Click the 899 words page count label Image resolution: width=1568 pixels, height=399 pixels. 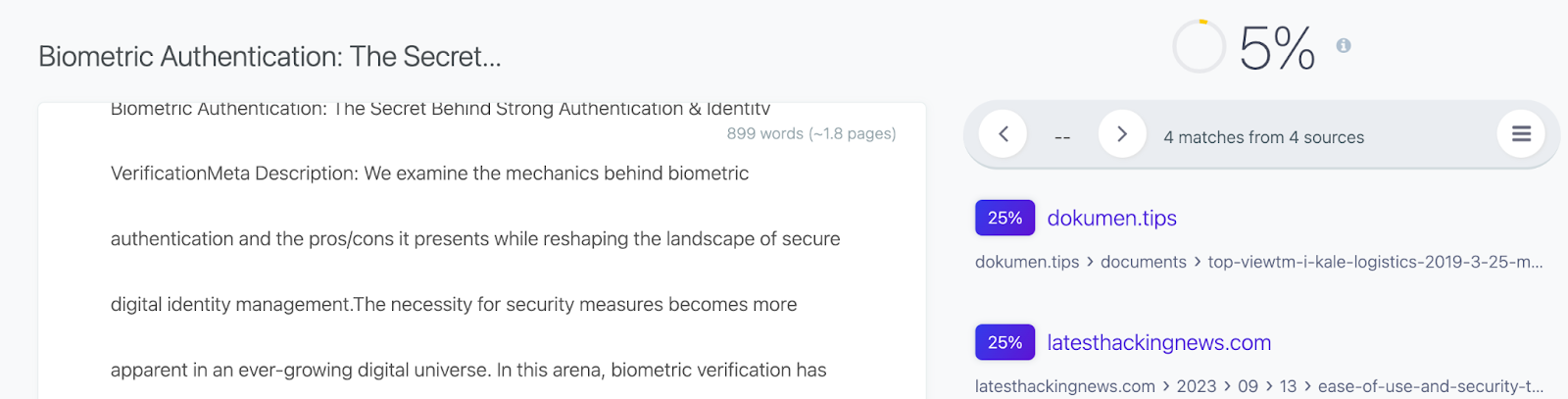811,133
